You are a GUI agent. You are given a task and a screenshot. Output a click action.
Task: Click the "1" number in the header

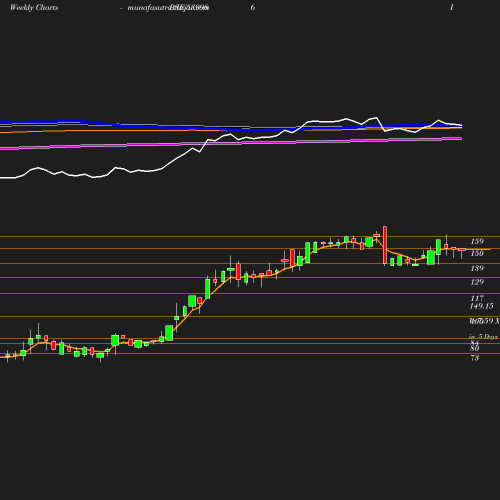(x=452, y=7)
